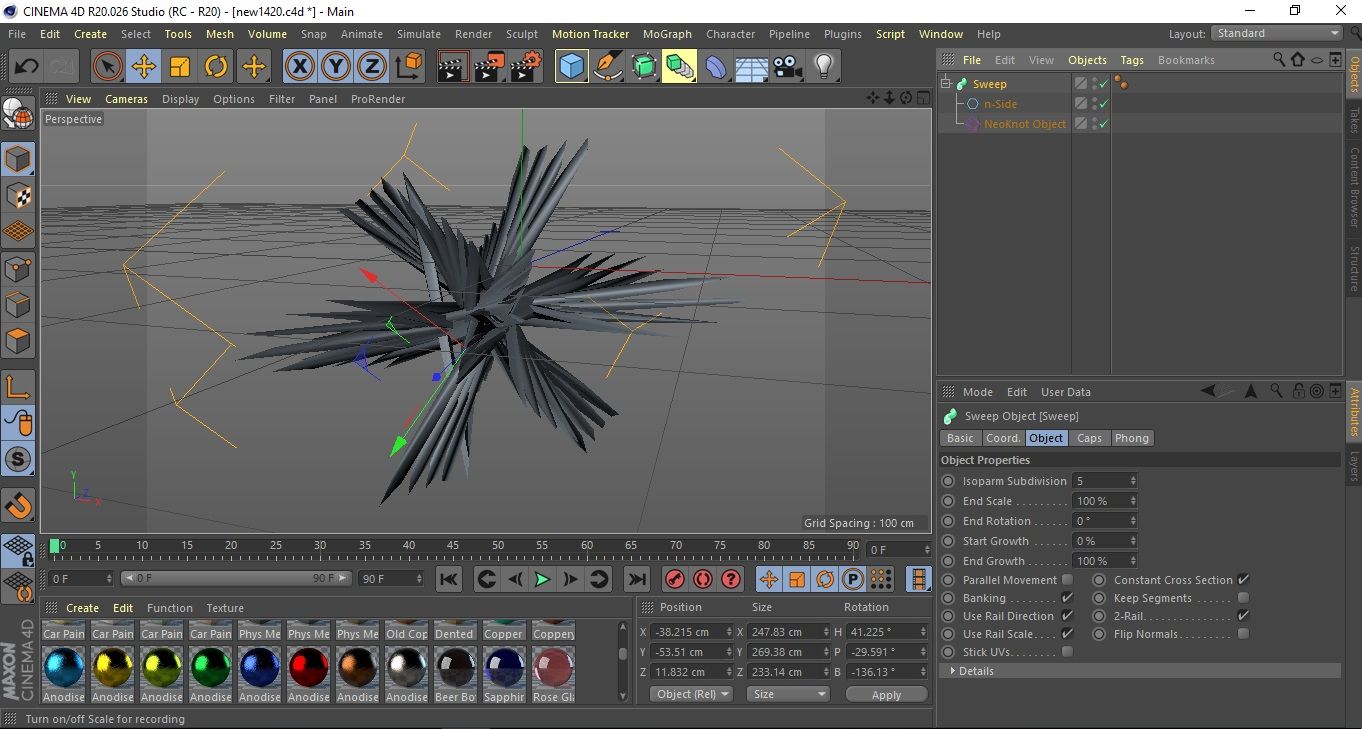Disable the Banking checkbox
Viewport: 1362px width, 729px height.
1067,598
